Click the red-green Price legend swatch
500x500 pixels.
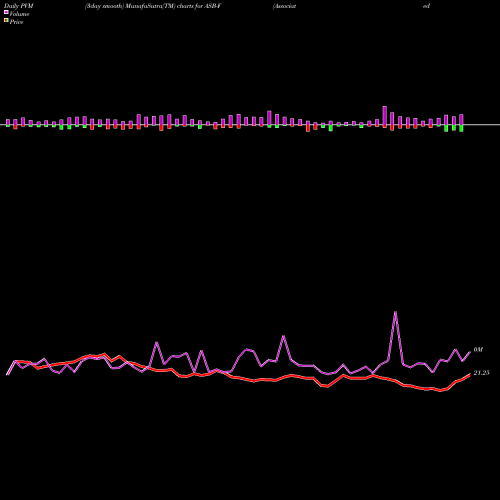click(6, 21)
